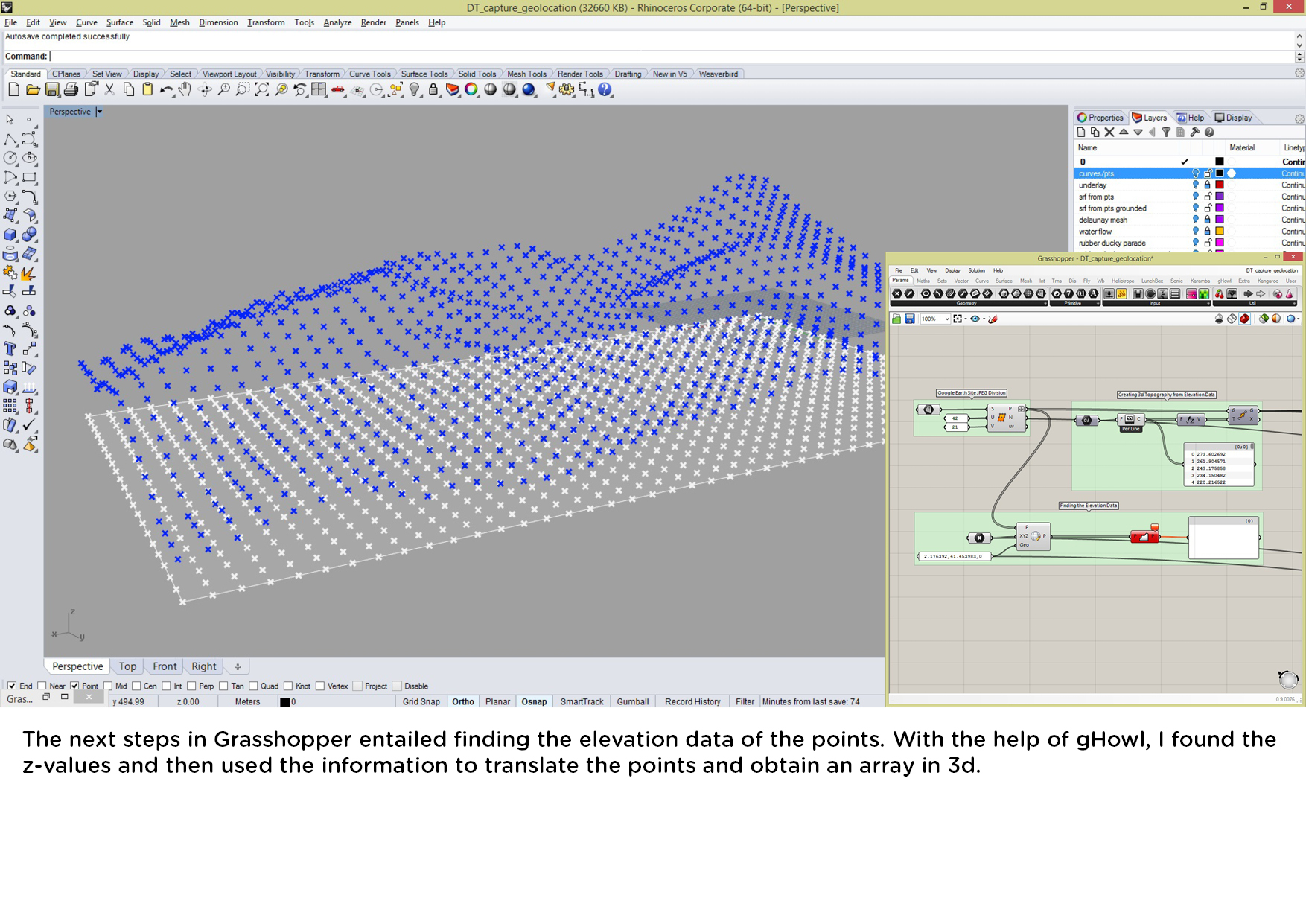Click the Grasshopper save file icon
This screenshot has width=1306, height=924.
pos(910,319)
